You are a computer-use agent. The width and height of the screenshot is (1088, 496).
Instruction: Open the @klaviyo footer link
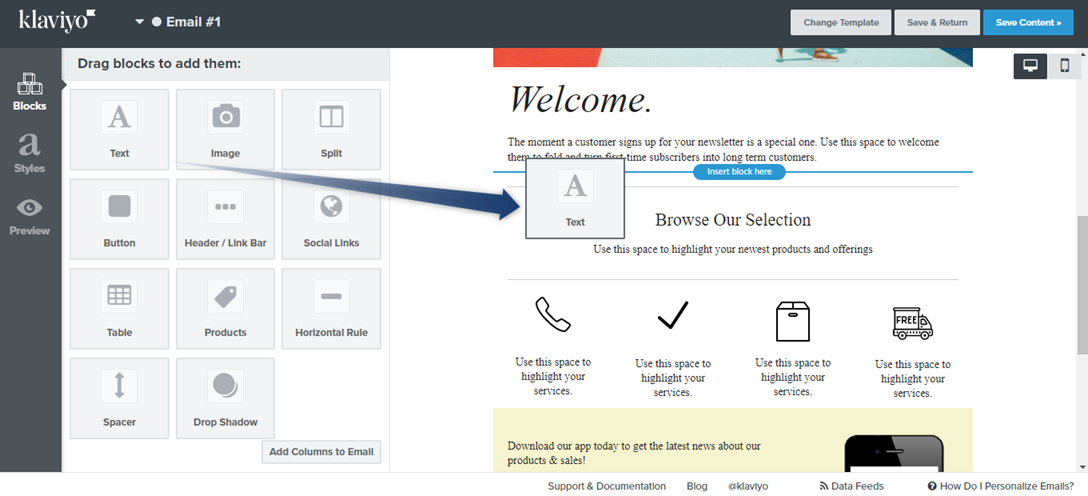tap(748, 486)
